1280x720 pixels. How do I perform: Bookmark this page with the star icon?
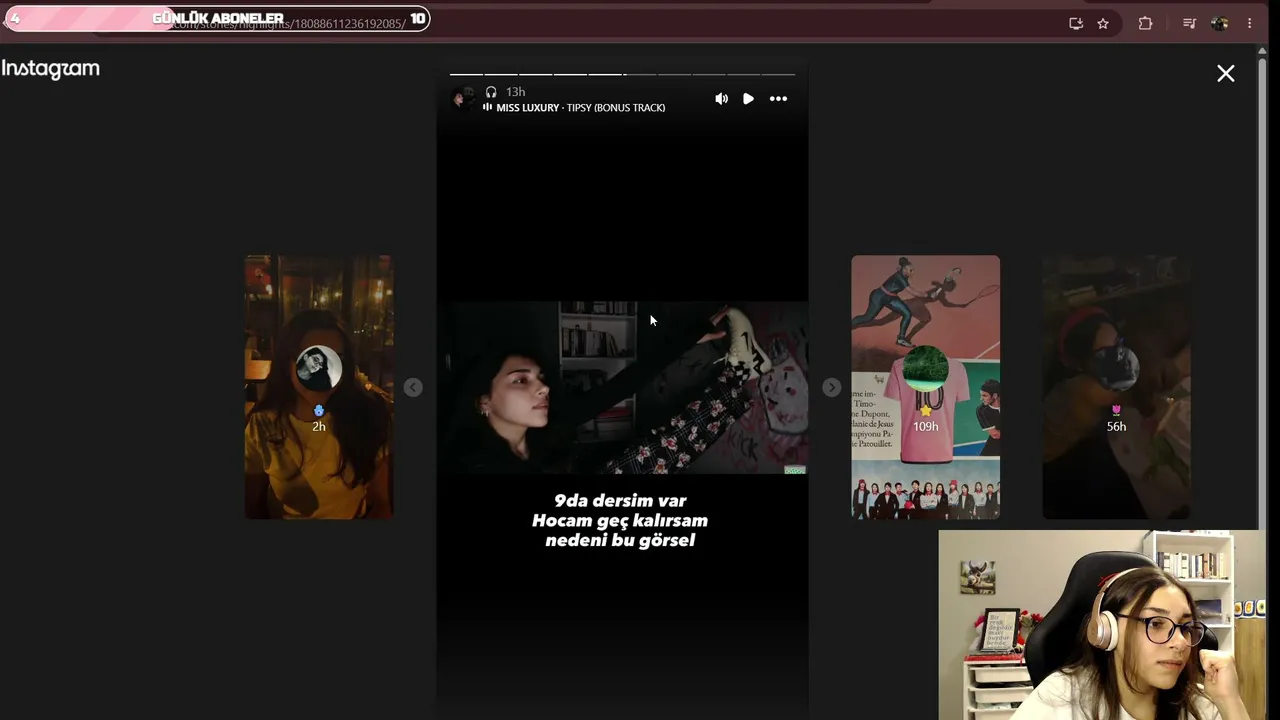(1103, 23)
